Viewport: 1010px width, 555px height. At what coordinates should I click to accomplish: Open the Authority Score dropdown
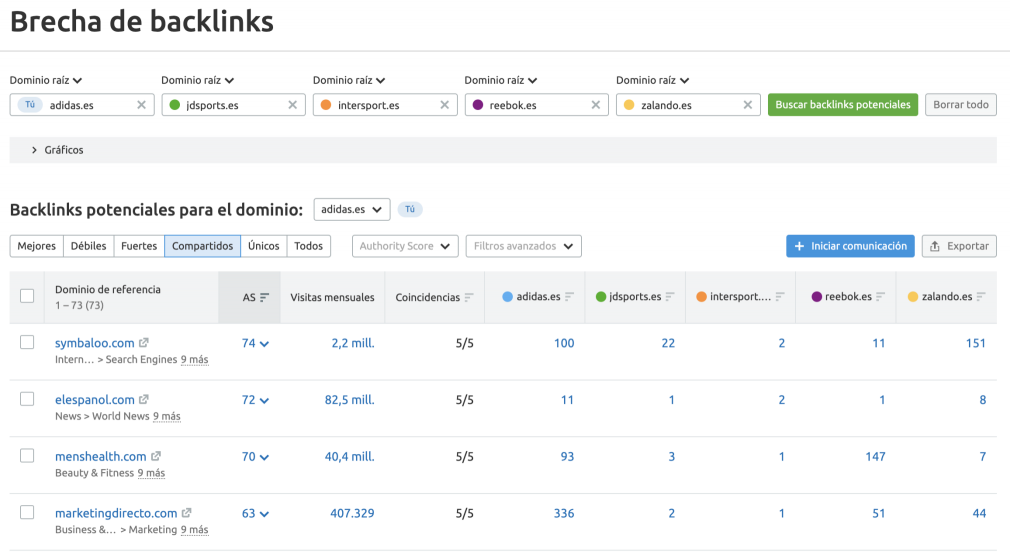pos(405,246)
